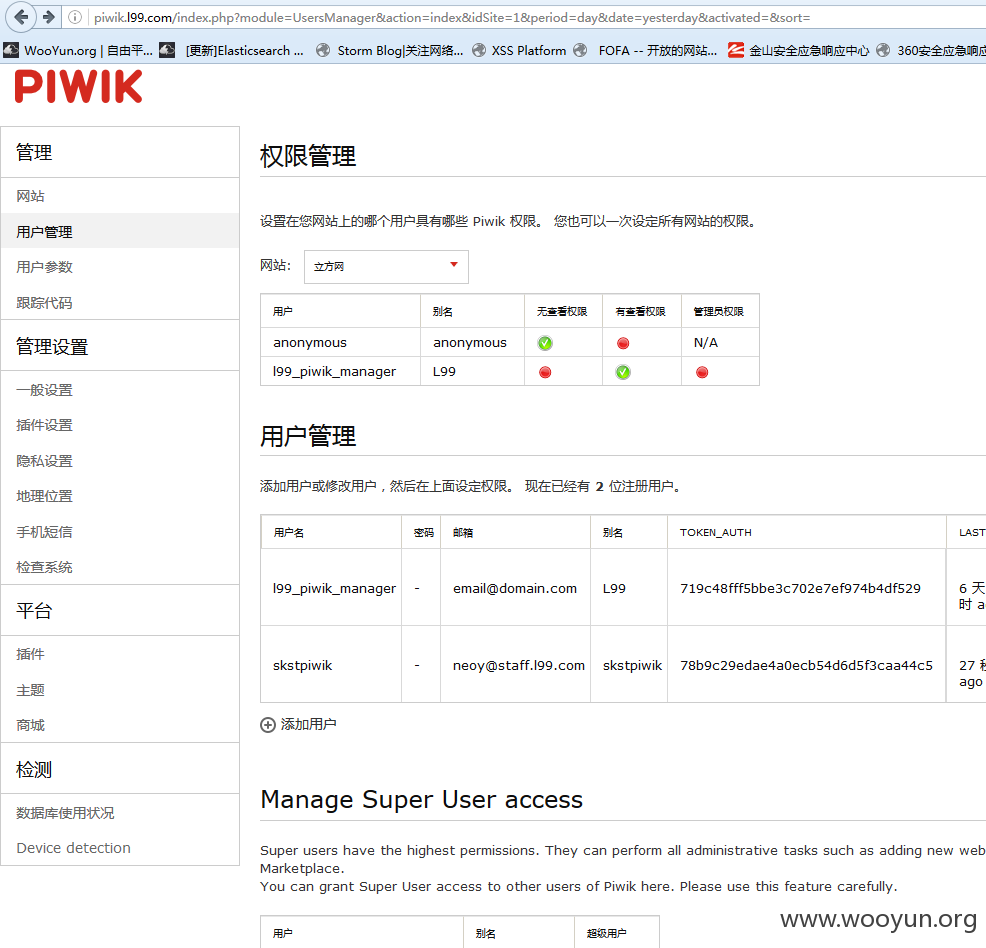986x948 pixels.
Task: Click 超级用户 column header
Action: pyautogui.click(x=606, y=934)
